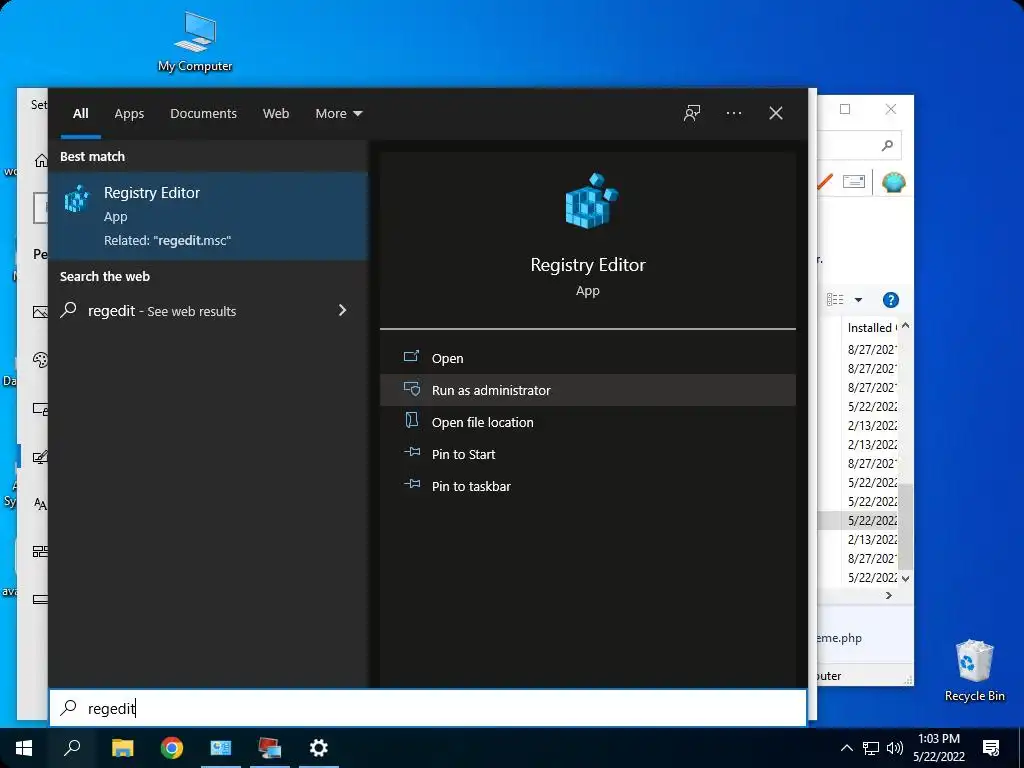Select Registry Editor best match result
The height and width of the screenshot is (768, 1024).
(x=208, y=216)
